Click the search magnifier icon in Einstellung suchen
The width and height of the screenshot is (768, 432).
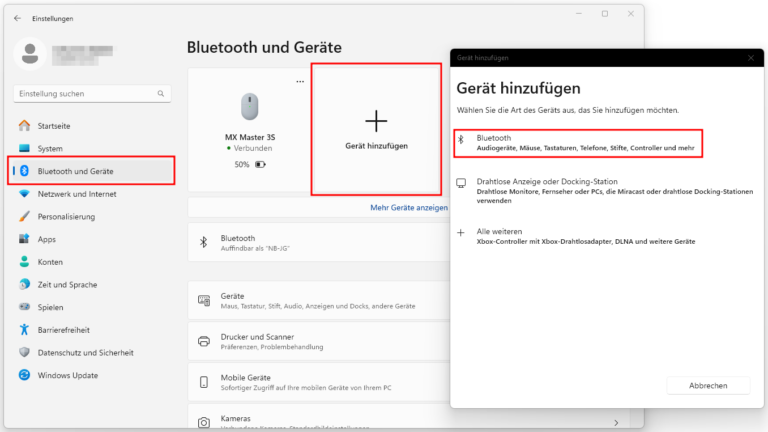tap(160, 93)
